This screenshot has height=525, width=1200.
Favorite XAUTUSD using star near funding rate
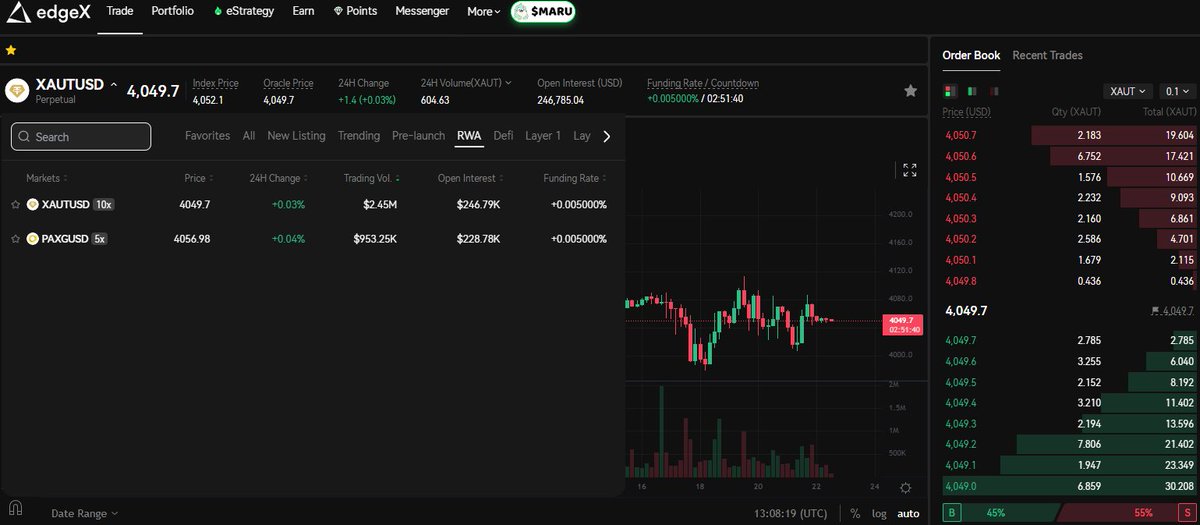[x=910, y=91]
